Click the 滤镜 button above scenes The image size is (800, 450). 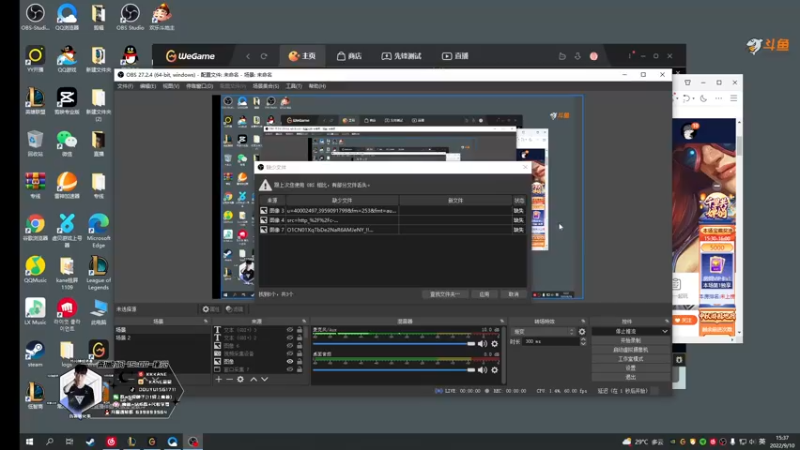[x=235, y=309]
